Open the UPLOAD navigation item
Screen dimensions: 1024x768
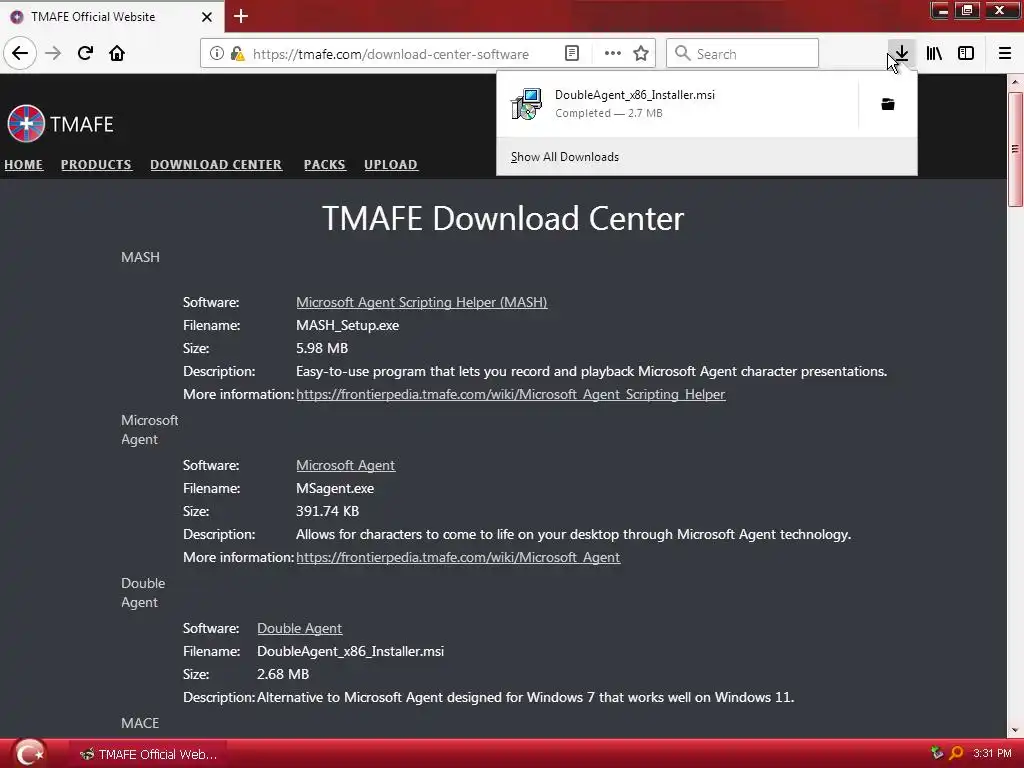click(391, 165)
